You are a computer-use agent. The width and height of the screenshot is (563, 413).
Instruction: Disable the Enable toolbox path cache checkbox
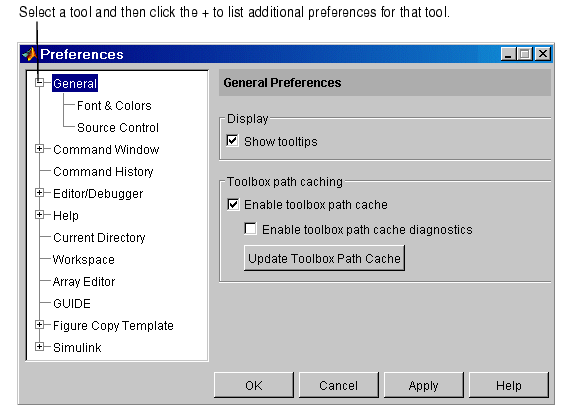233,204
